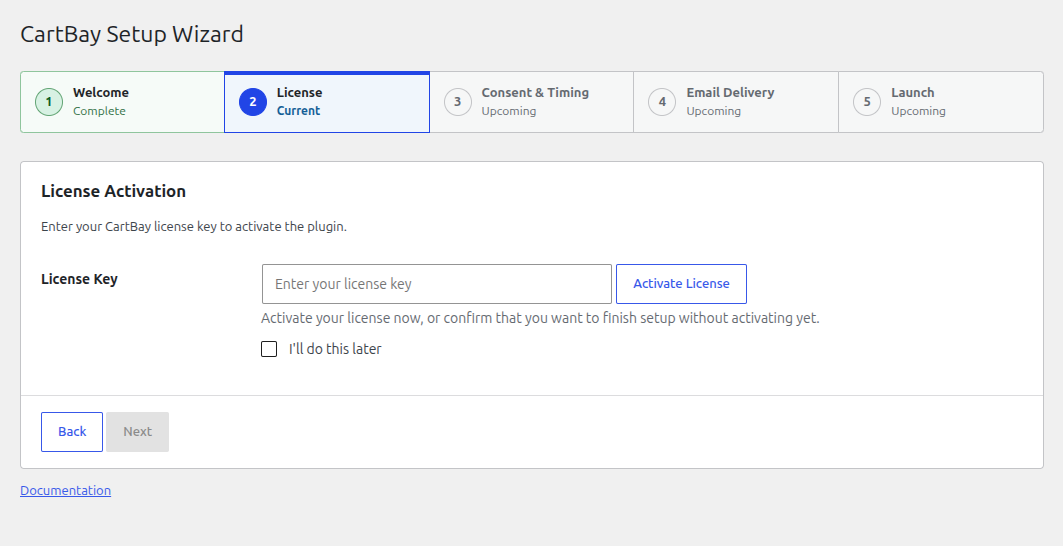Open the Documentation link
This screenshot has height=546, width=1063.
click(x=66, y=490)
